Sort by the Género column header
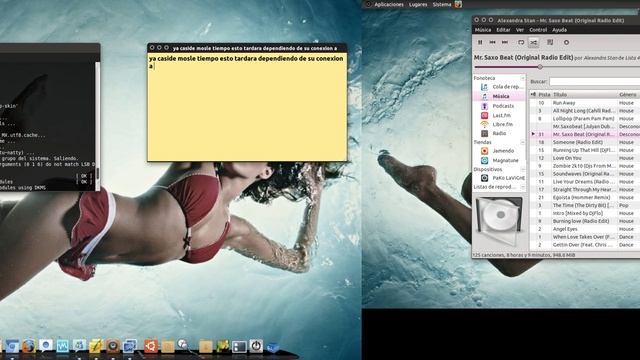 pyautogui.click(x=629, y=95)
